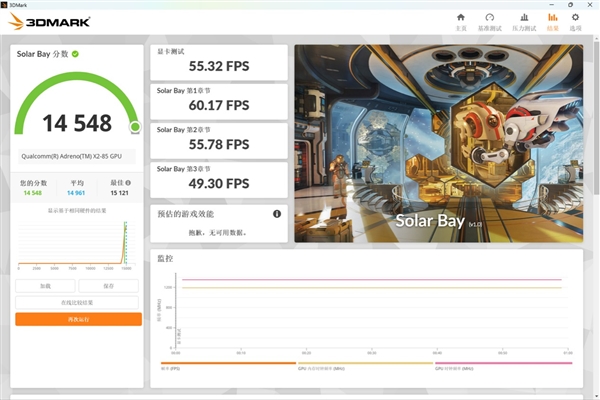This screenshot has height=400, width=600.
Task: Click the Solar Bay section 2 55.78 FPS
Action: coord(219,144)
